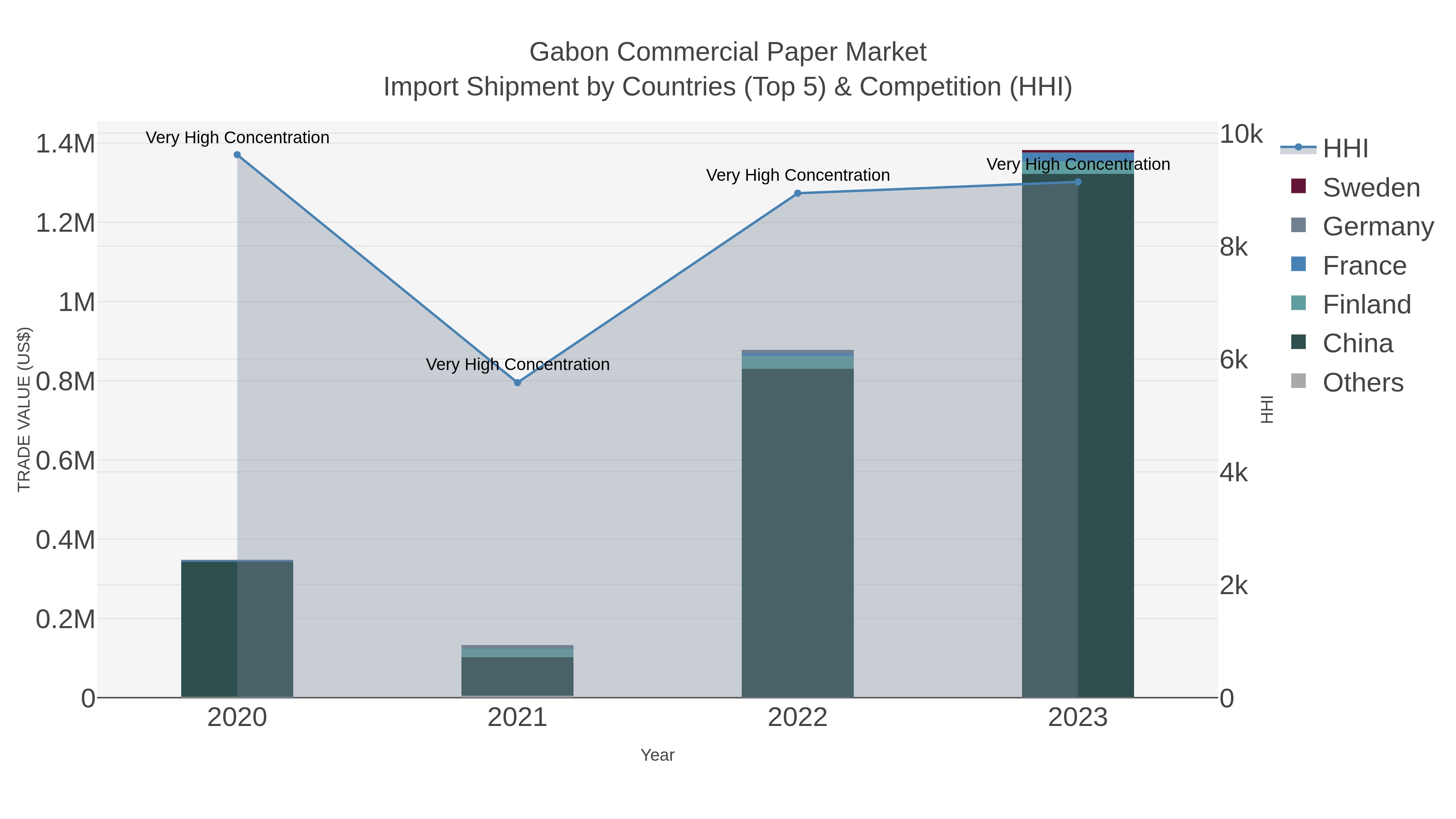Toggle the China legend entry
The height and width of the screenshot is (819, 1456).
point(1342,343)
